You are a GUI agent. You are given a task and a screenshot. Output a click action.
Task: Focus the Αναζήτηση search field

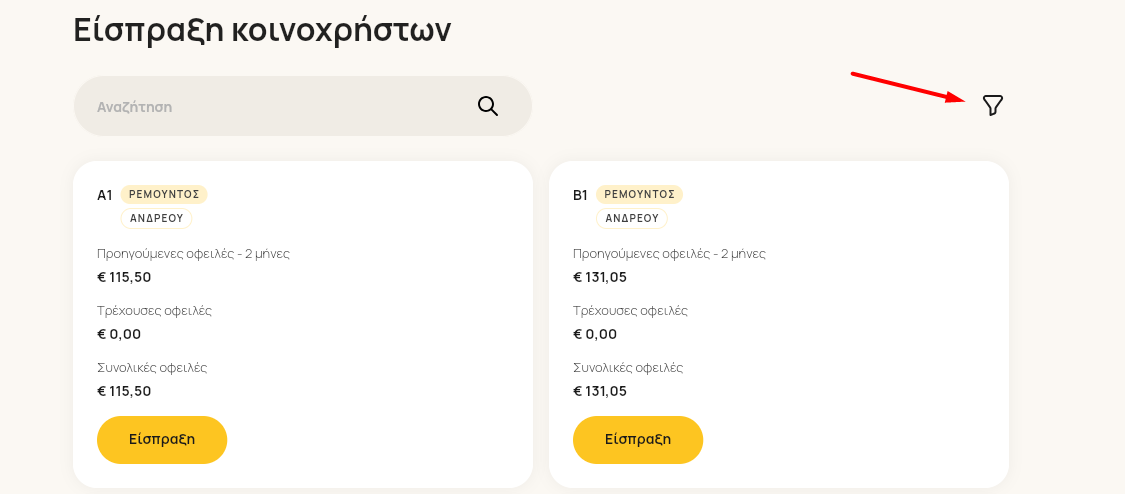point(303,106)
